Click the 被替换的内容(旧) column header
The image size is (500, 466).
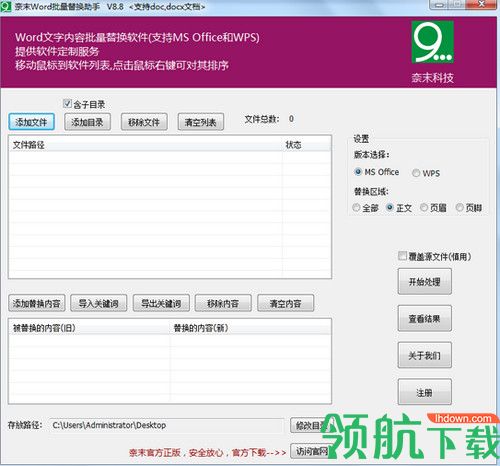(89, 328)
